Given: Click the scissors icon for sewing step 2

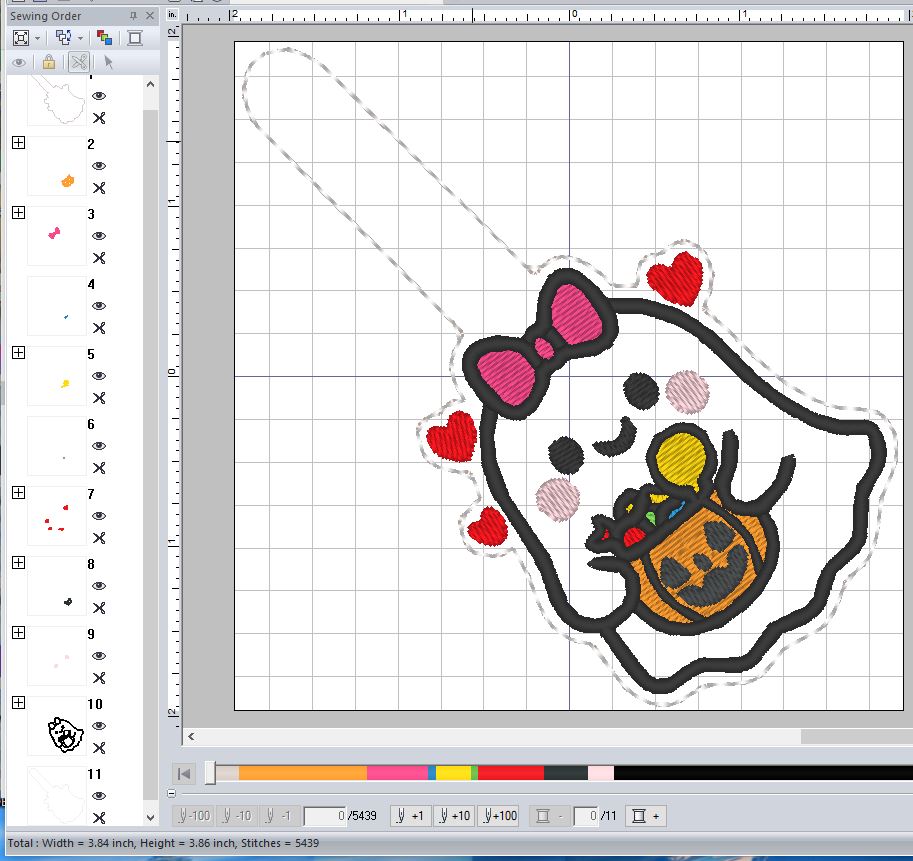Looking at the screenshot, I should [99, 188].
